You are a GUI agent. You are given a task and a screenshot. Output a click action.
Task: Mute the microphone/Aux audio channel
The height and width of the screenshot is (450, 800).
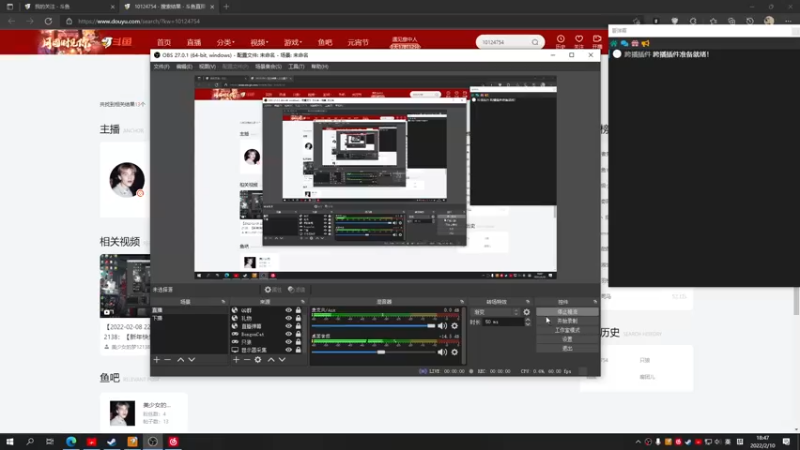[x=442, y=326]
